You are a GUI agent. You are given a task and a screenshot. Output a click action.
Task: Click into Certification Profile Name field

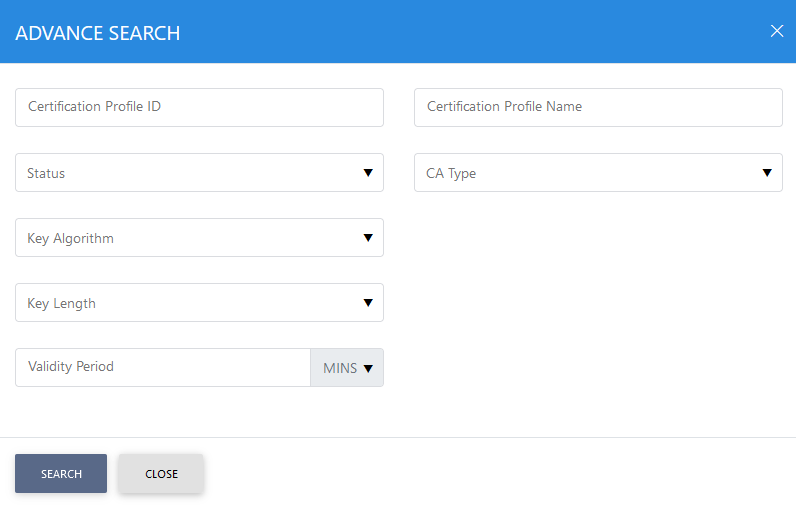(x=598, y=107)
